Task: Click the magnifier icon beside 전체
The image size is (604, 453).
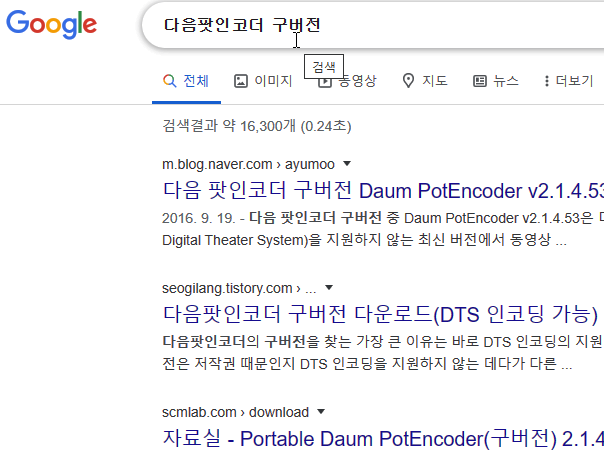Action: [169, 81]
